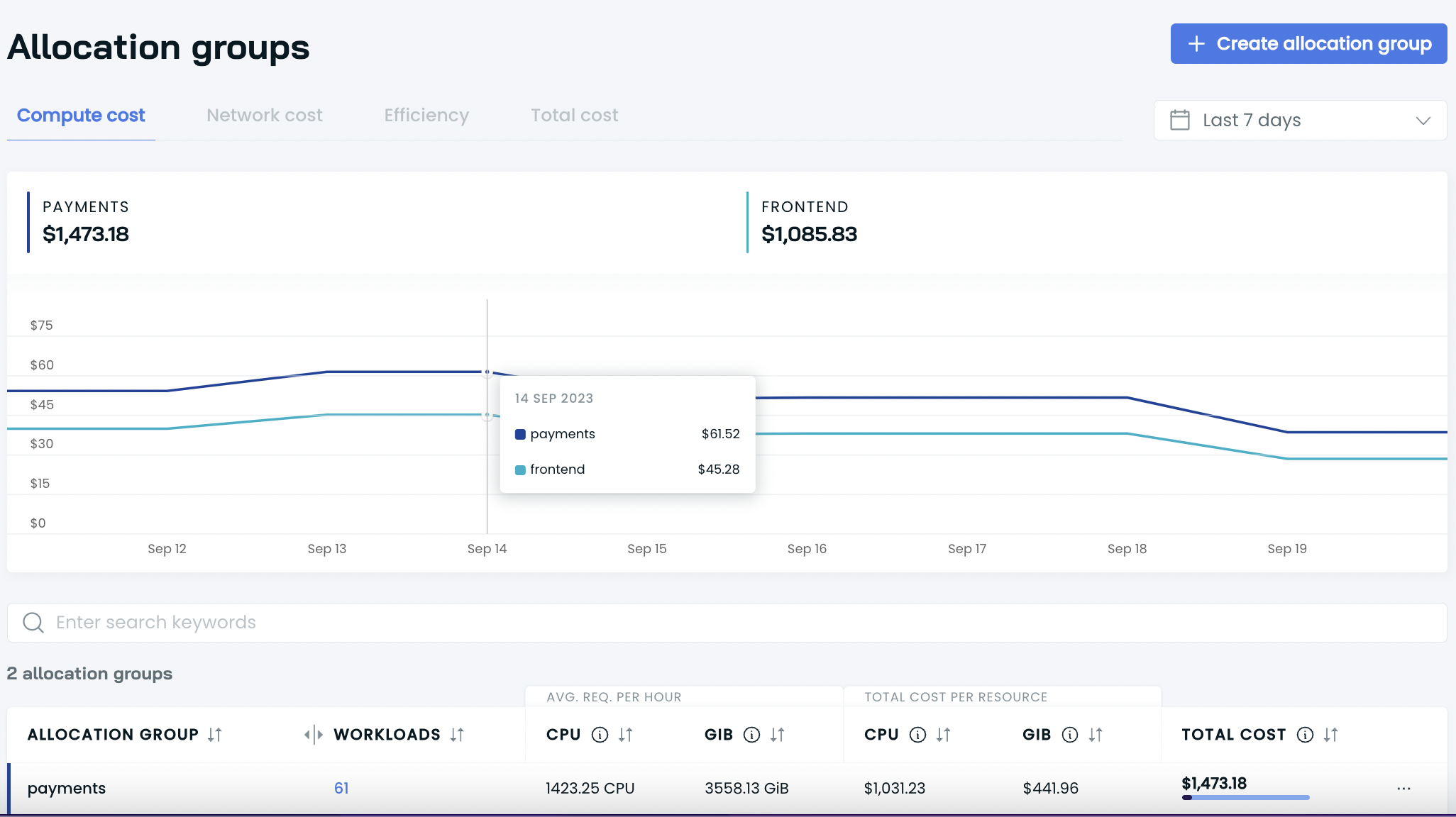Click the calendar icon in date picker
This screenshot has width=1456, height=817.
[1179, 120]
